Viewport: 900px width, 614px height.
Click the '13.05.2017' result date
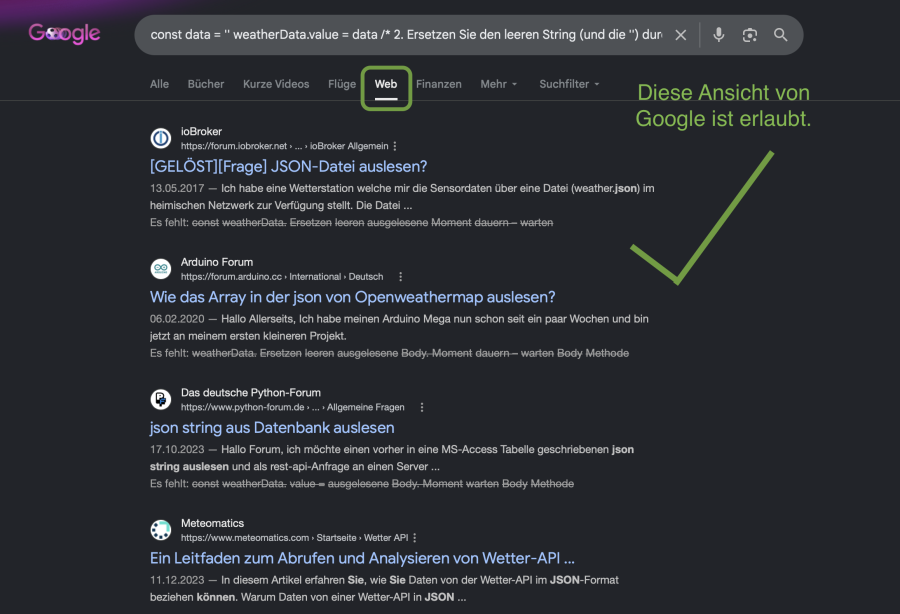177,188
